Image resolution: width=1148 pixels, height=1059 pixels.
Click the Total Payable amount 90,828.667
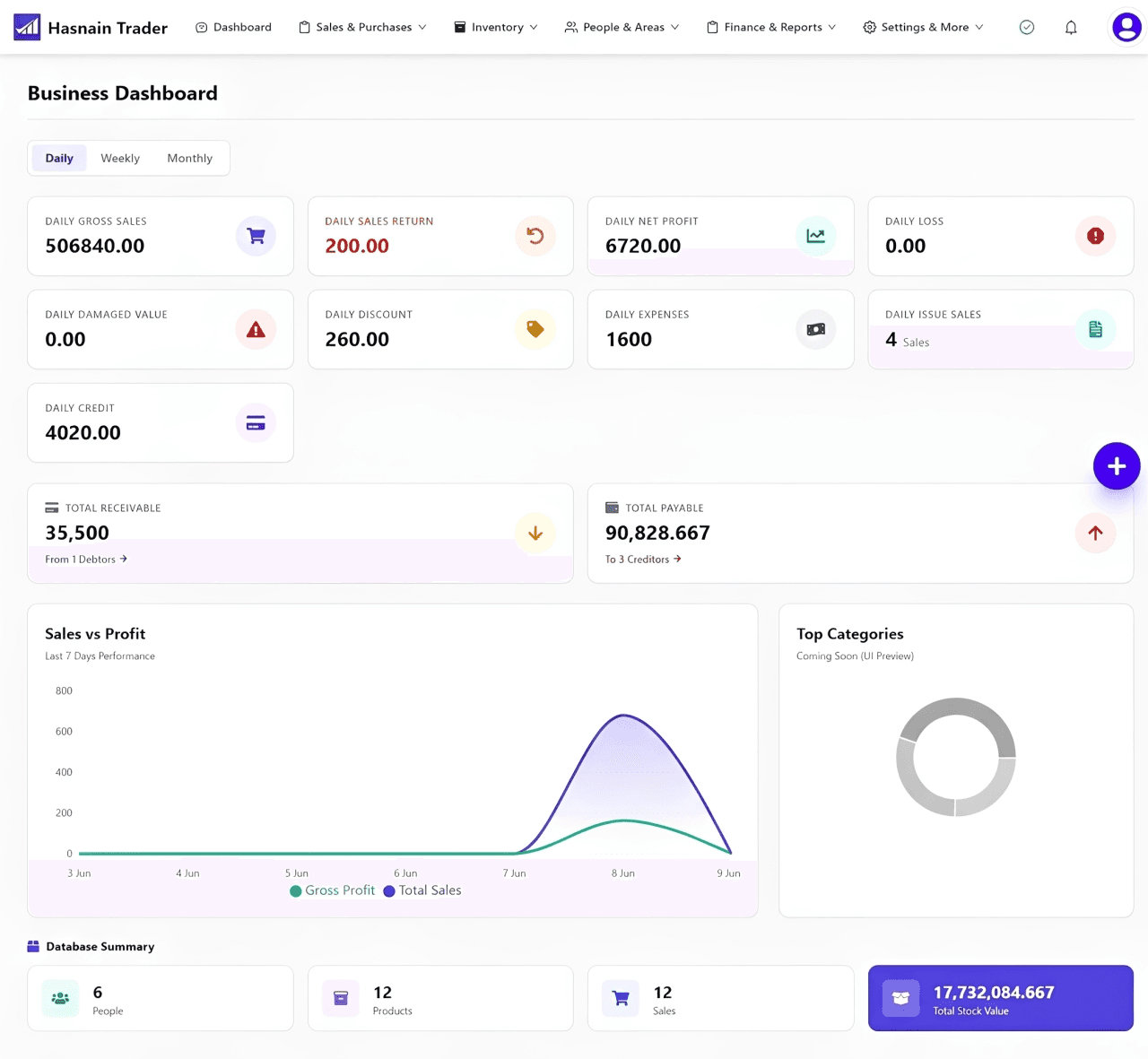tap(657, 533)
